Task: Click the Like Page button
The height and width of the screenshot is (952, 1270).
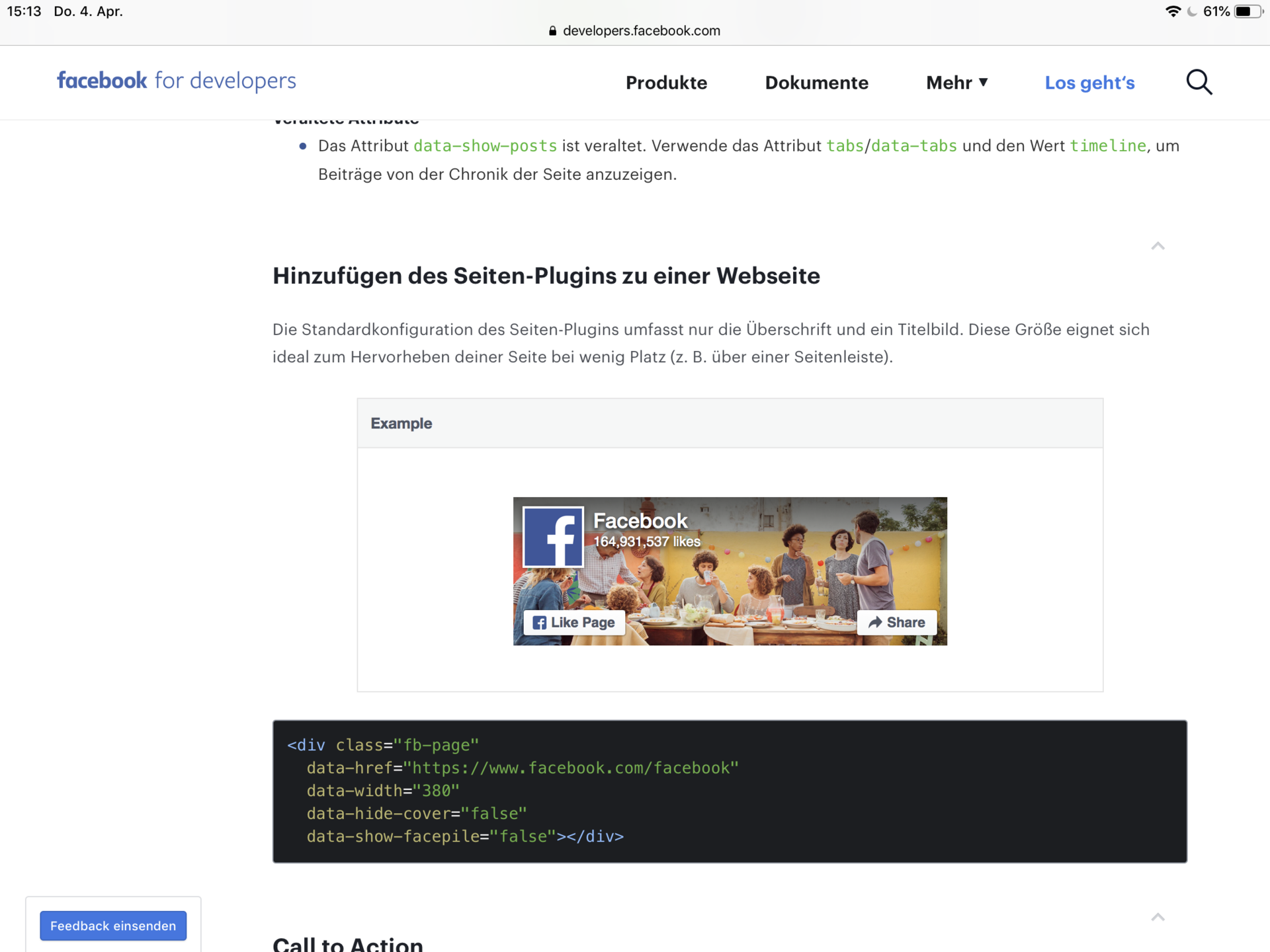Action: (x=574, y=622)
